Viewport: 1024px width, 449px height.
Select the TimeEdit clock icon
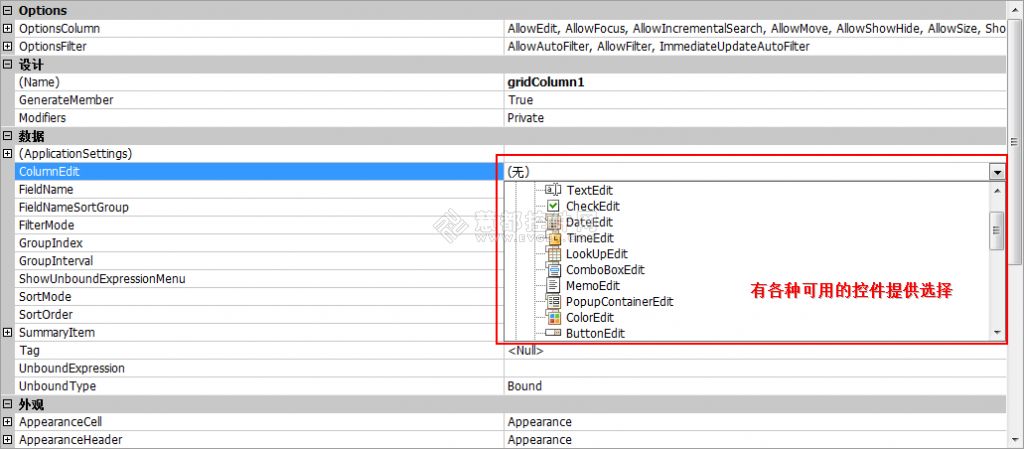[553, 238]
